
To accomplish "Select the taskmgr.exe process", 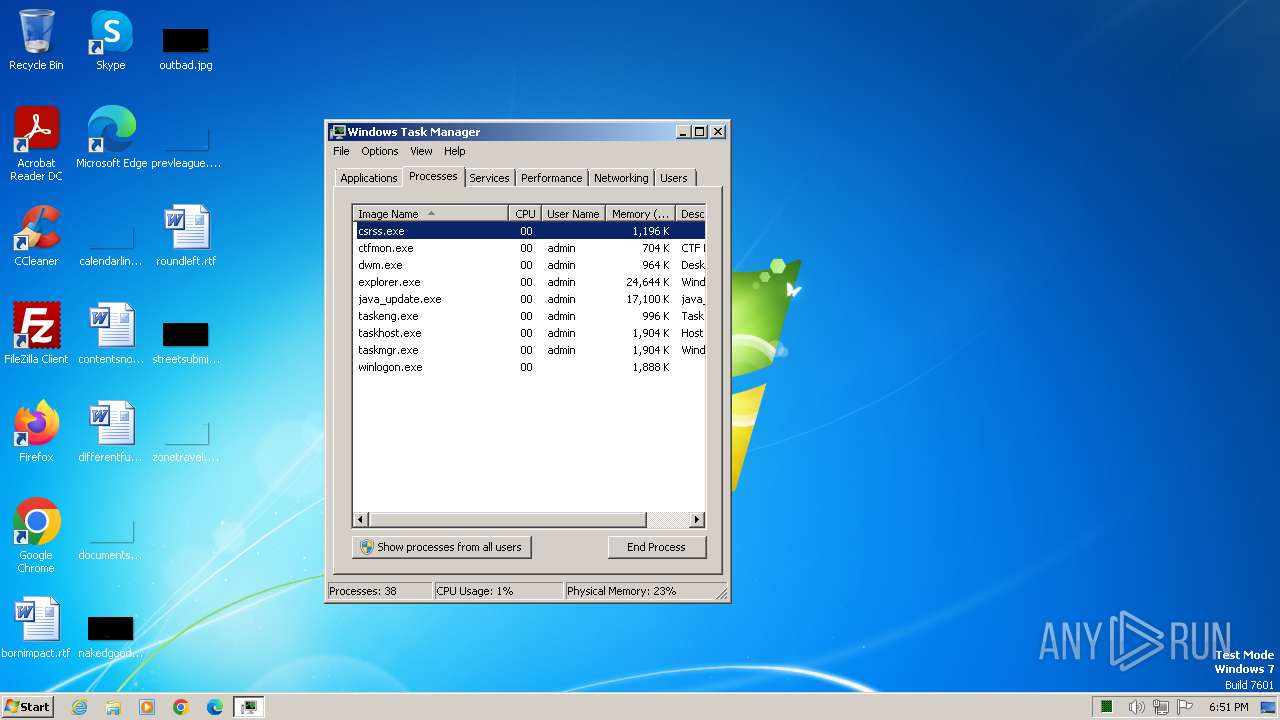I will click(x=530, y=350).
